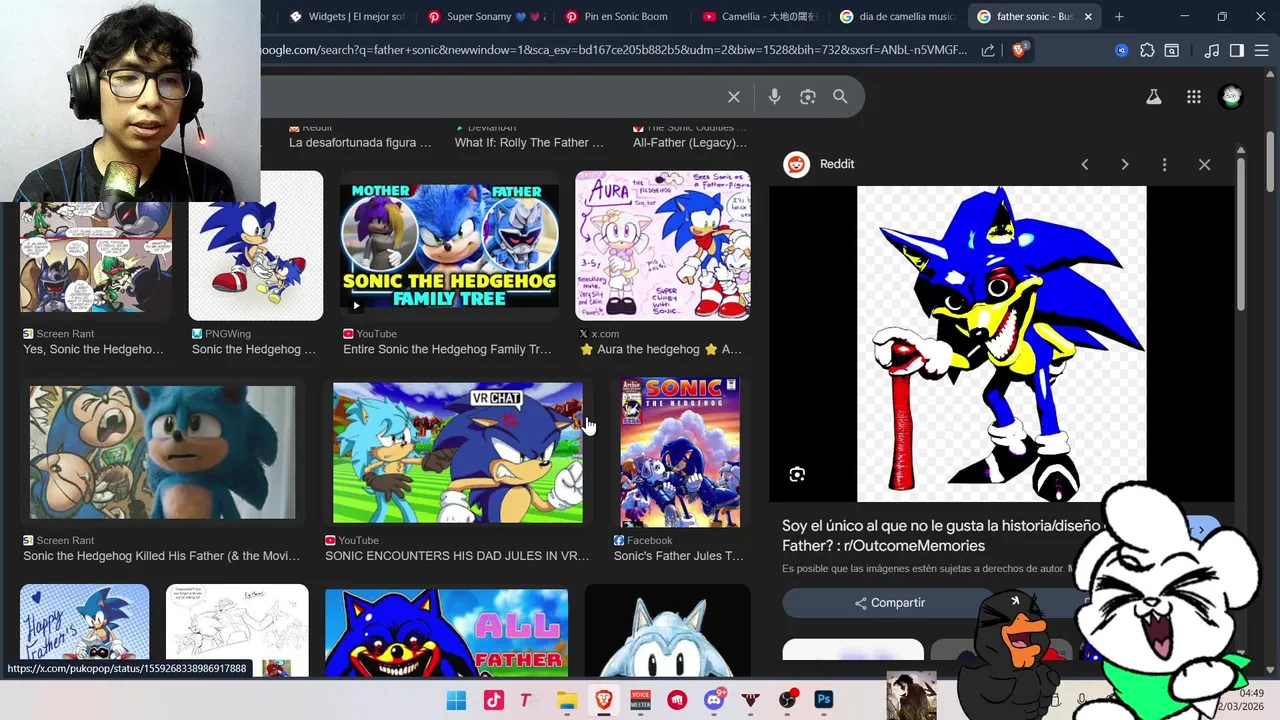1280x720 pixels.
Task: Open Voicemeeter from the taskbar
Action: click(640, 700)
